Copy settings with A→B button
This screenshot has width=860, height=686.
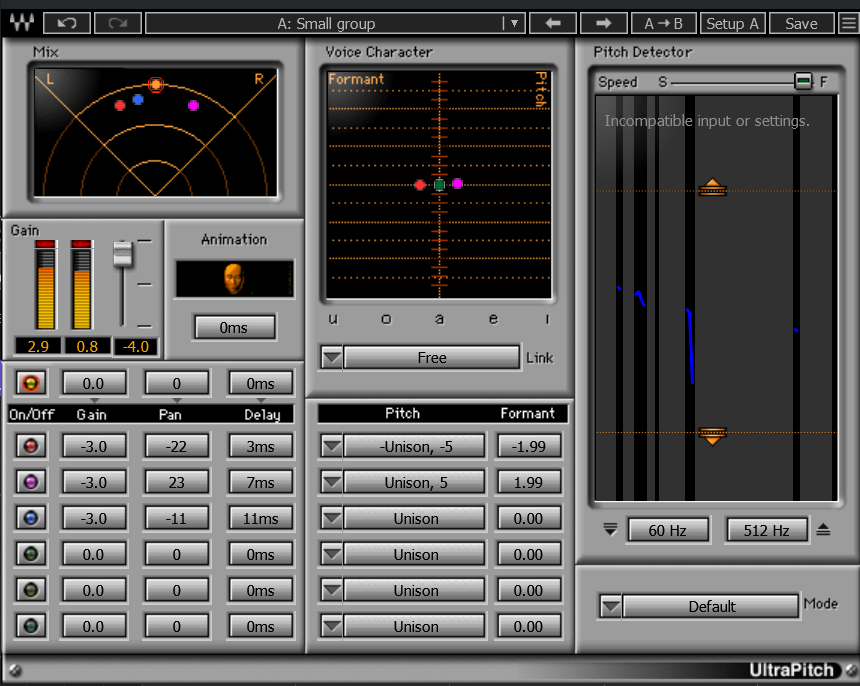click(x=664, y=24)
